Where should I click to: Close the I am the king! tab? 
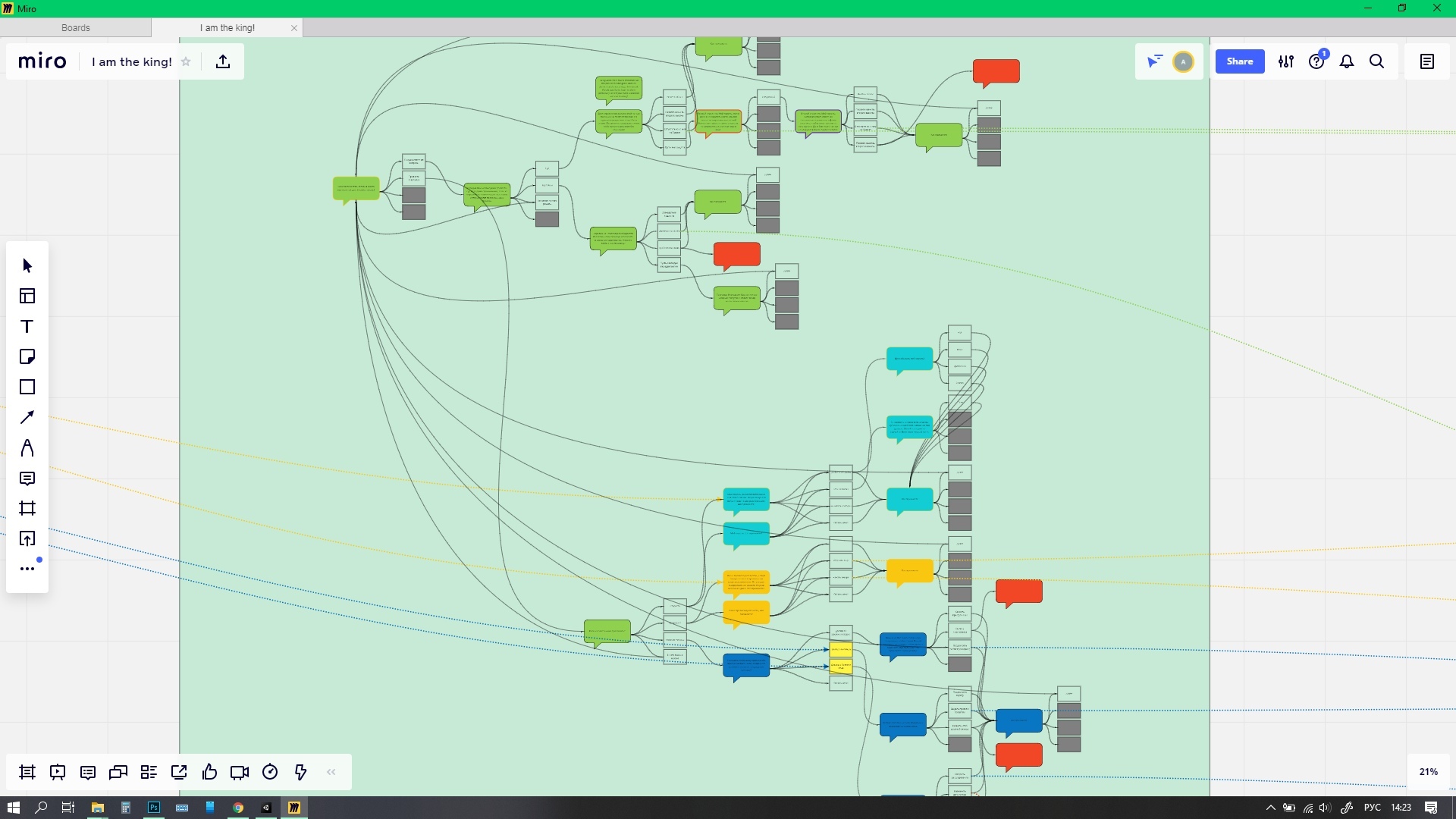point(294,28)
